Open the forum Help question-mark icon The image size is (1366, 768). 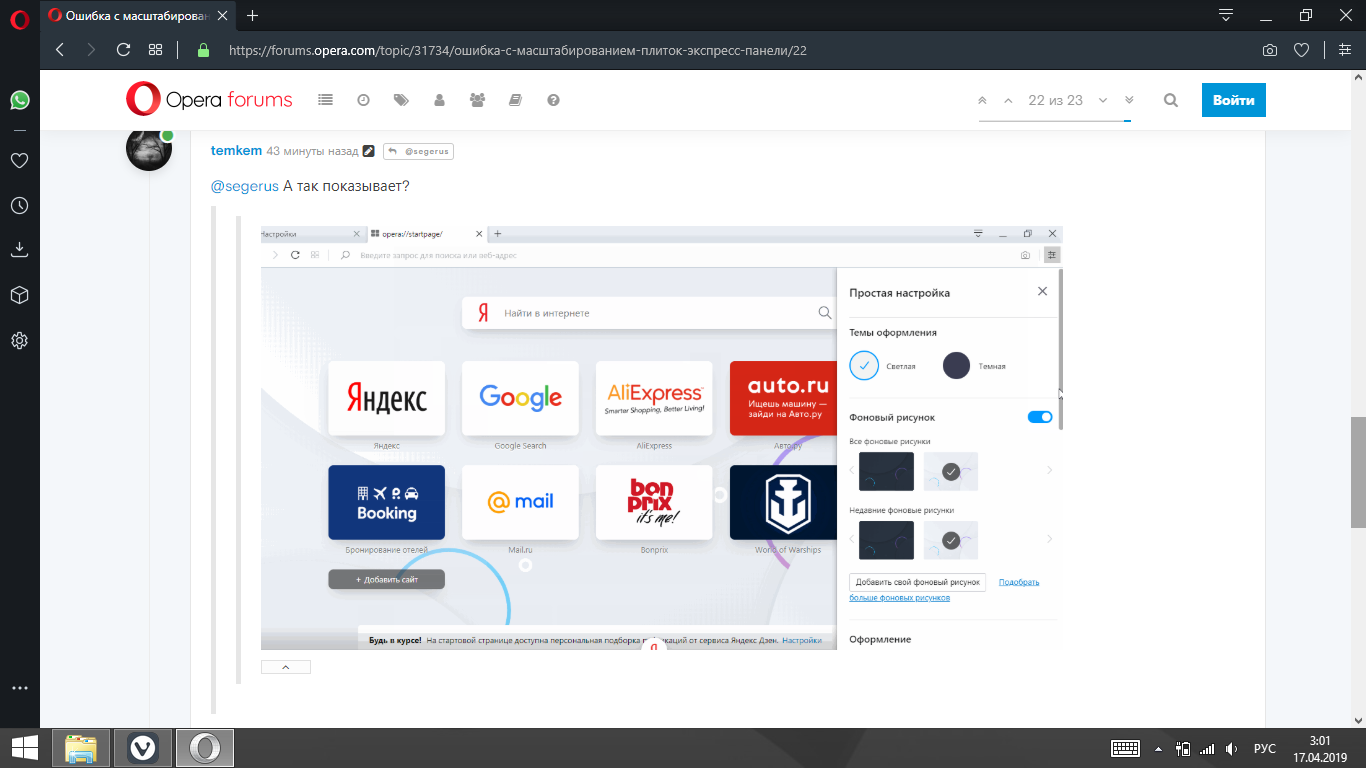tap(553, 100)
